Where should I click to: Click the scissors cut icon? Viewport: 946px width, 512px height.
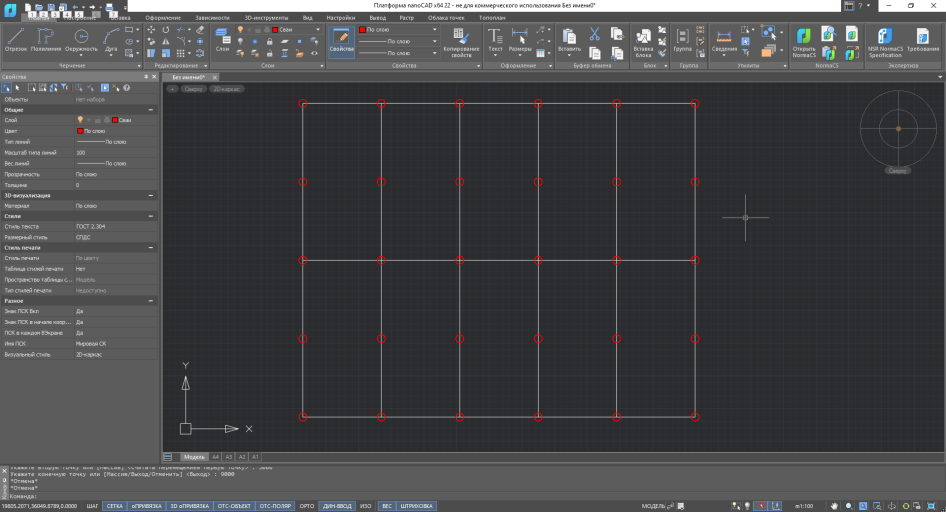(595, 34)
